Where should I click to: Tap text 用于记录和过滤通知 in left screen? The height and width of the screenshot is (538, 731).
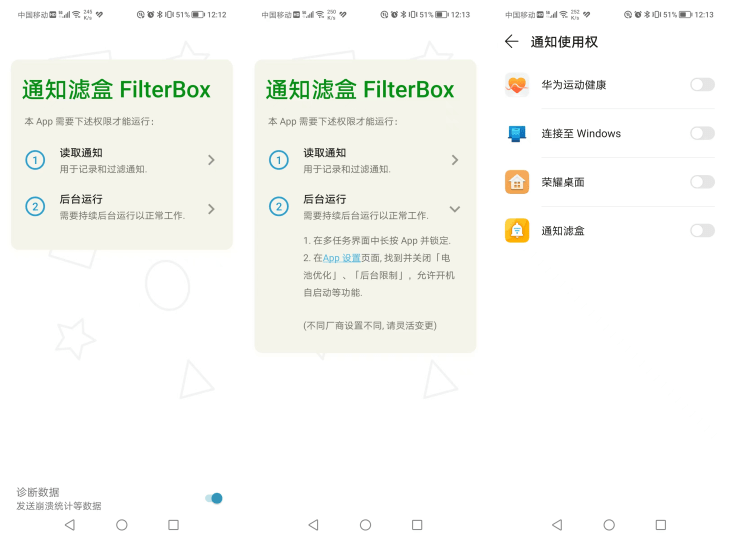(x=103, y=169)
